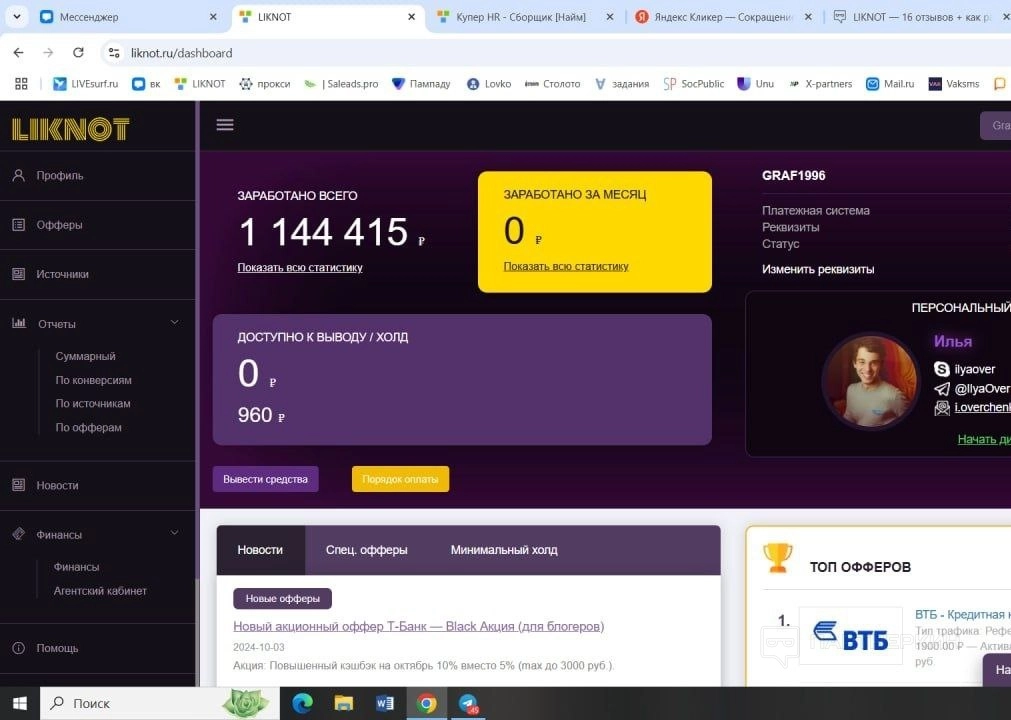Viewport: 1011px width, 720px height.
Task: Open Word from the taskbar
Action: point(385,703)
